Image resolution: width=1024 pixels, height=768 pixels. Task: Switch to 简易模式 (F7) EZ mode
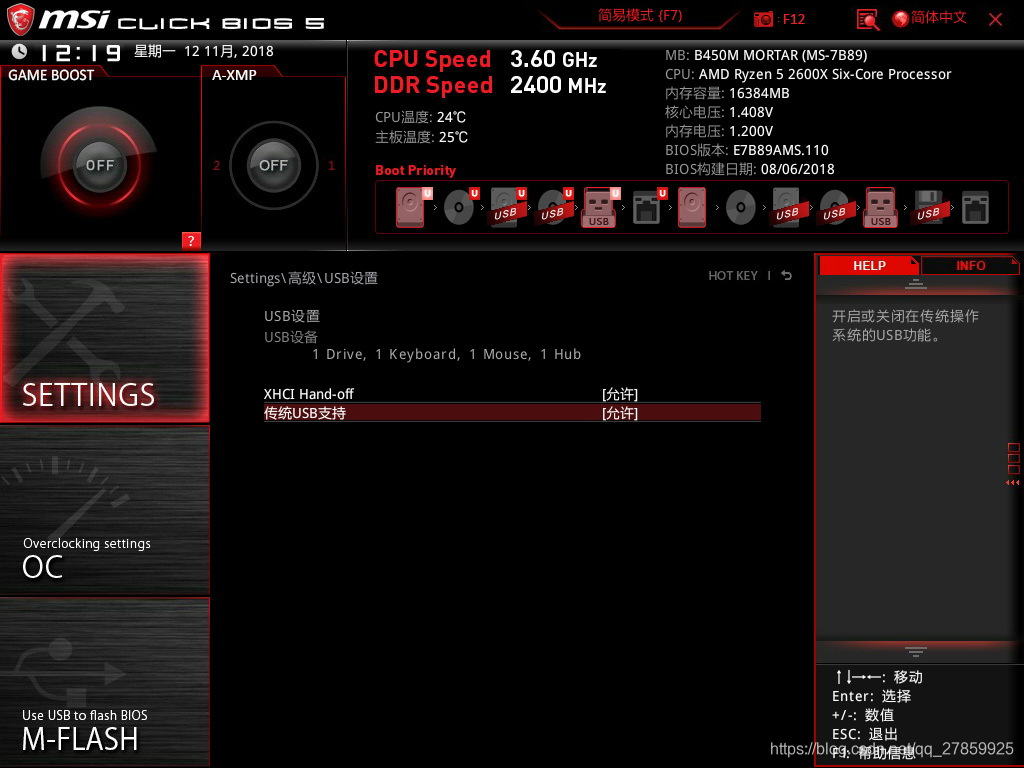coord(639,16)
